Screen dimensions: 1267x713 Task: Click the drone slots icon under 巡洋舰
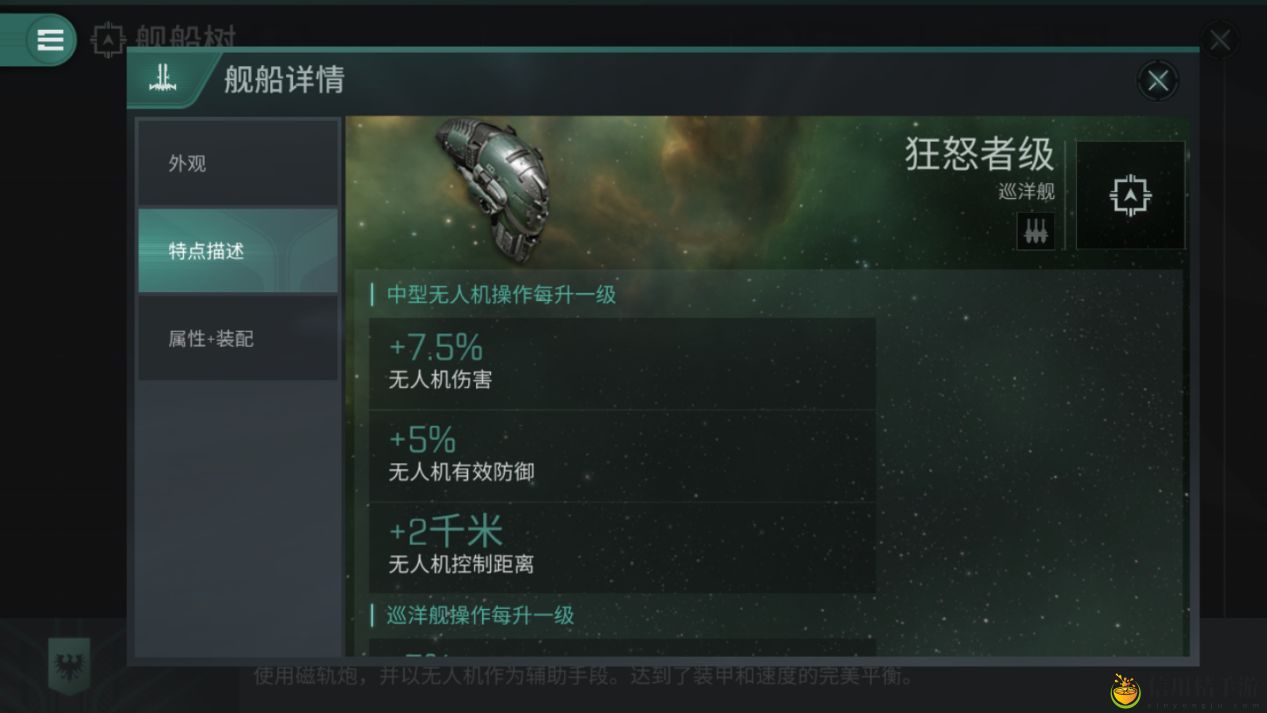pyautogui.click(x=1035, y=231)
